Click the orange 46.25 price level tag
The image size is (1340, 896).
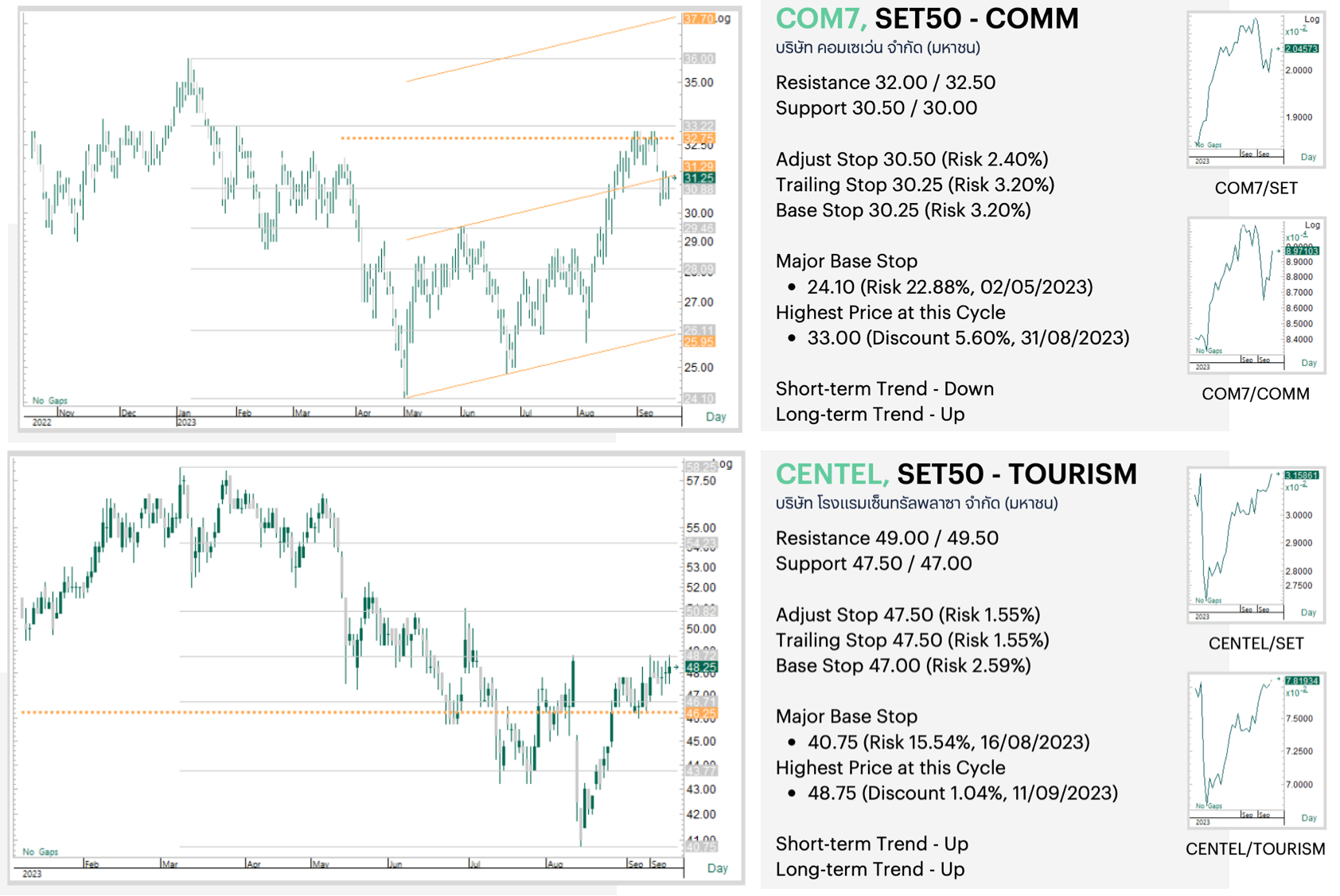701,714
